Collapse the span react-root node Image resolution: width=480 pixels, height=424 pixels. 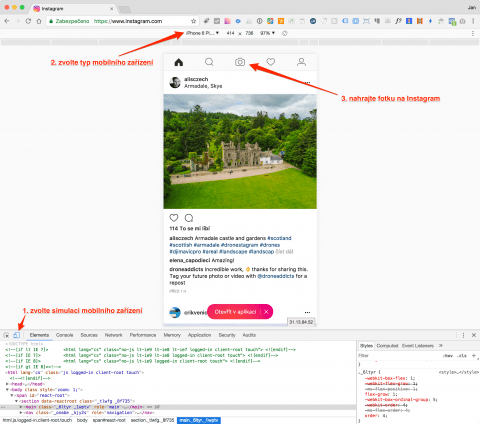coord(12,395)
